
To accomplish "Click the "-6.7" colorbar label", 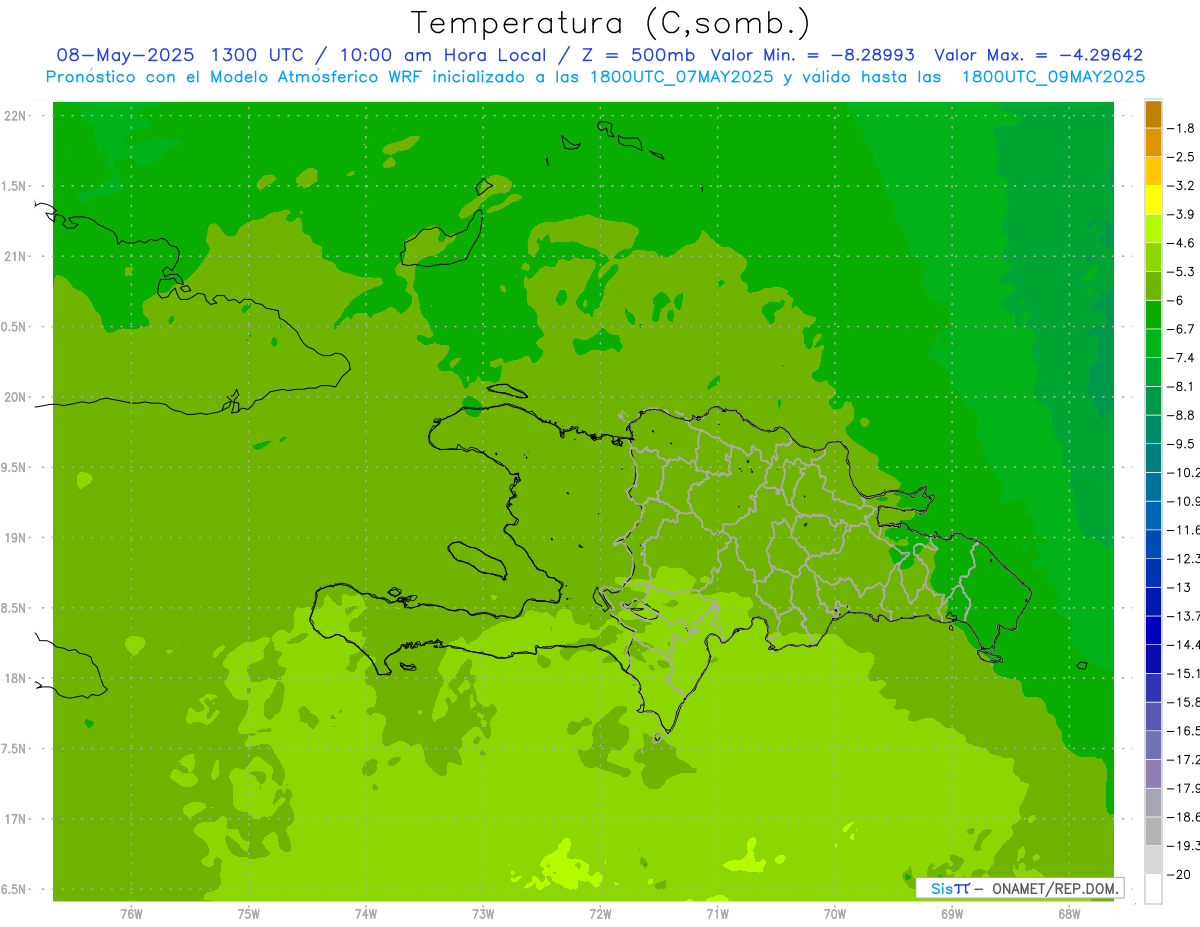I will pyautogui.click(x=1181, y=329).
